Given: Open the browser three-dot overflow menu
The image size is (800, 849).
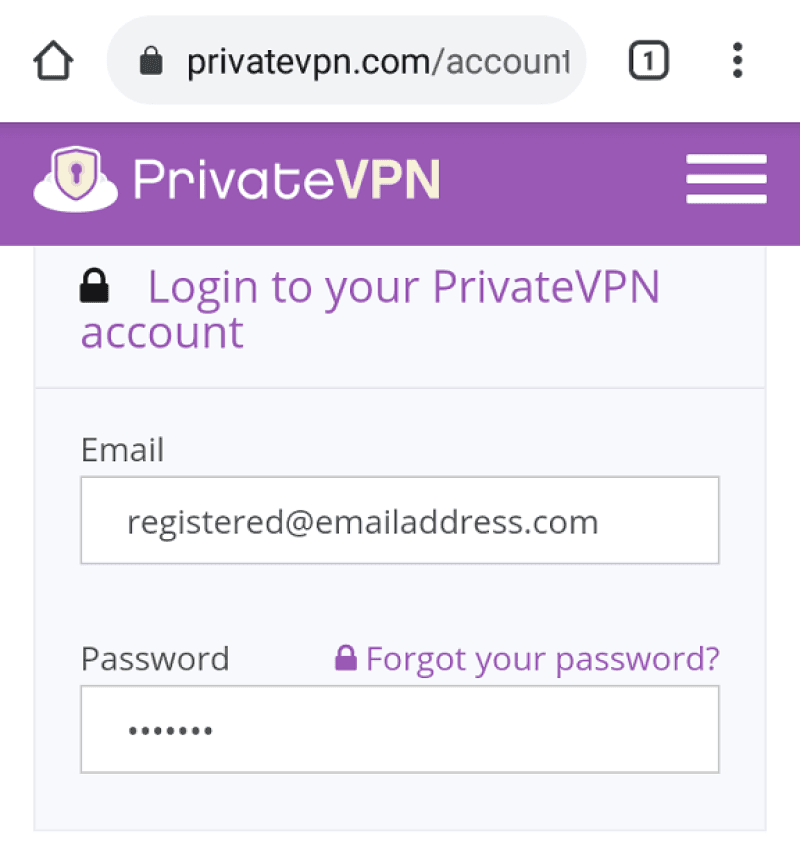Looking at the screenshot, I should pyautogui.click(x=737, y=63).
